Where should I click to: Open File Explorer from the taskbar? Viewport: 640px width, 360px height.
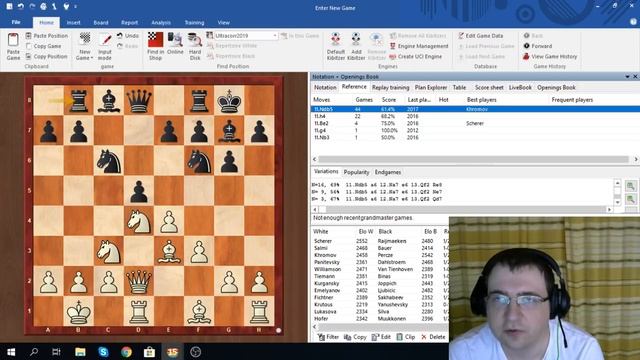pos(80,352)
